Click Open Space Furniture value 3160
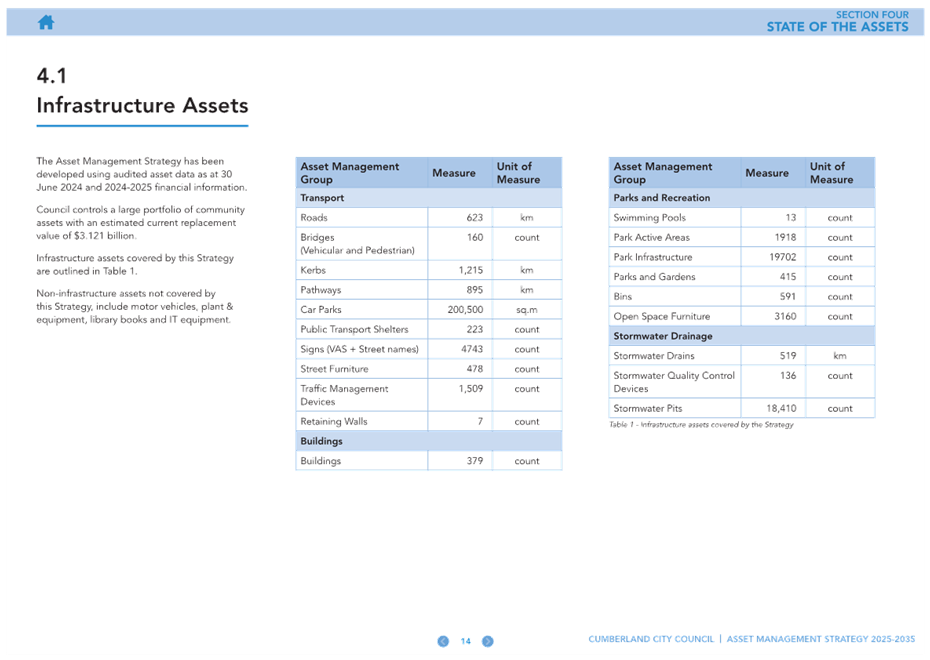 click(785, 316)
